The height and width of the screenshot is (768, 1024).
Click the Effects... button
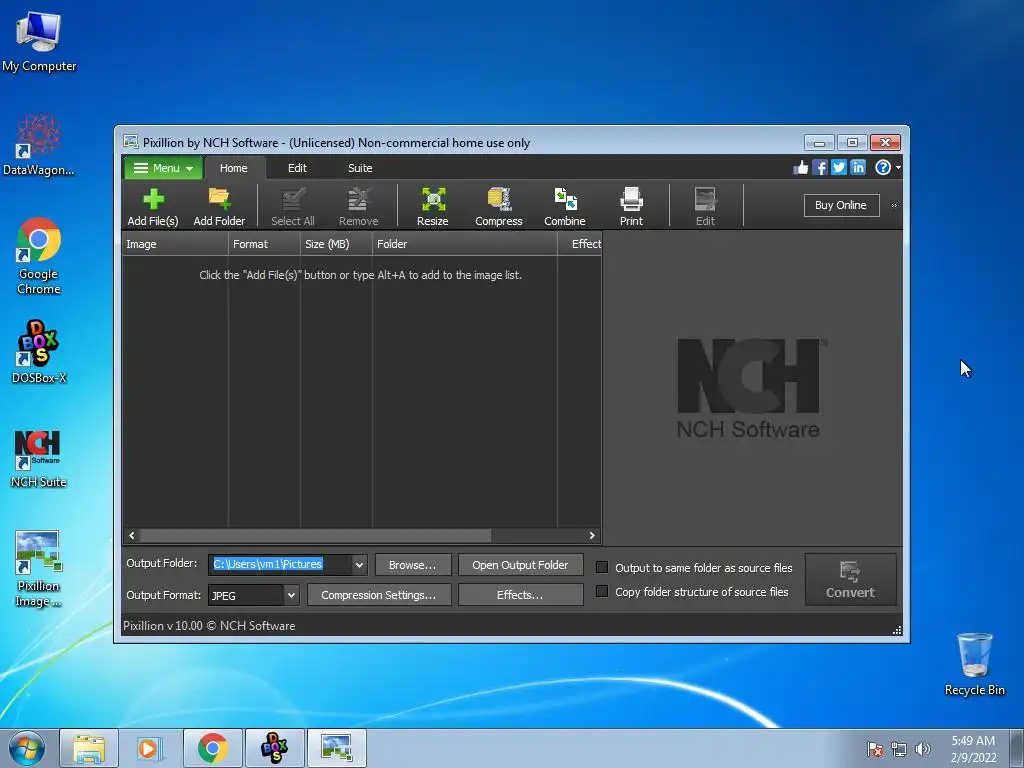(520, 595)
